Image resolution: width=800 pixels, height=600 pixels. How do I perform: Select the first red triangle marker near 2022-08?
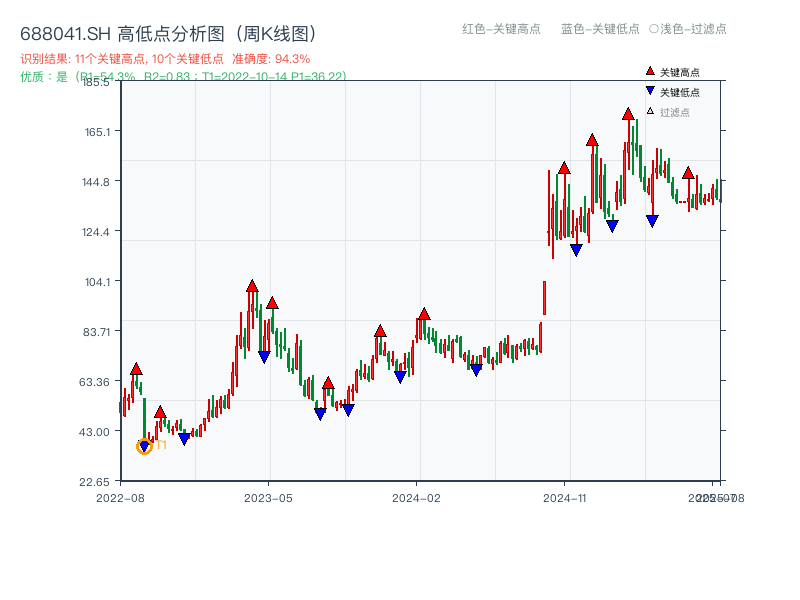click(137, 367)
